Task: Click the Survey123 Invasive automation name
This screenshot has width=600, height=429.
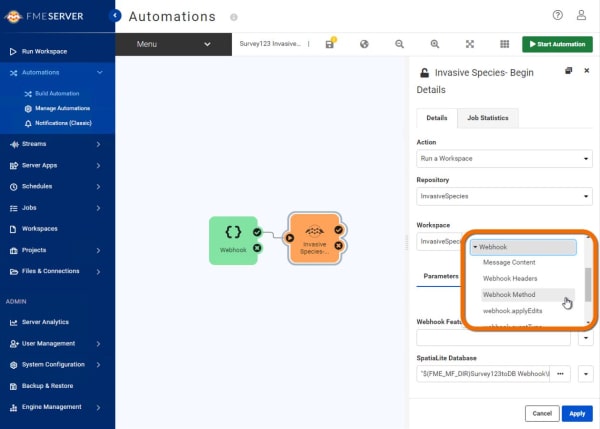Action: pos(270,44)
